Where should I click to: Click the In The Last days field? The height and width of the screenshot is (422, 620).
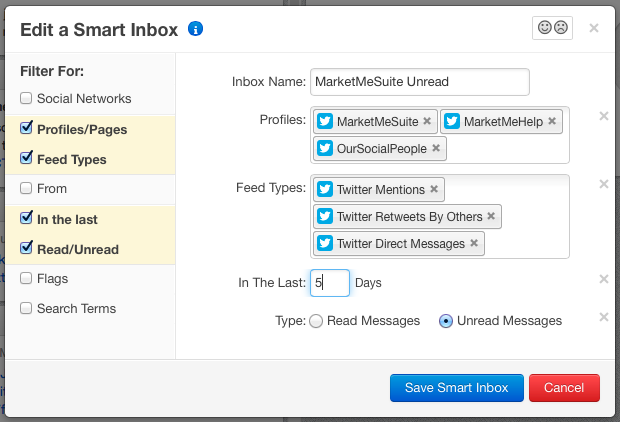pyautogui.click(x=330, y=283)
